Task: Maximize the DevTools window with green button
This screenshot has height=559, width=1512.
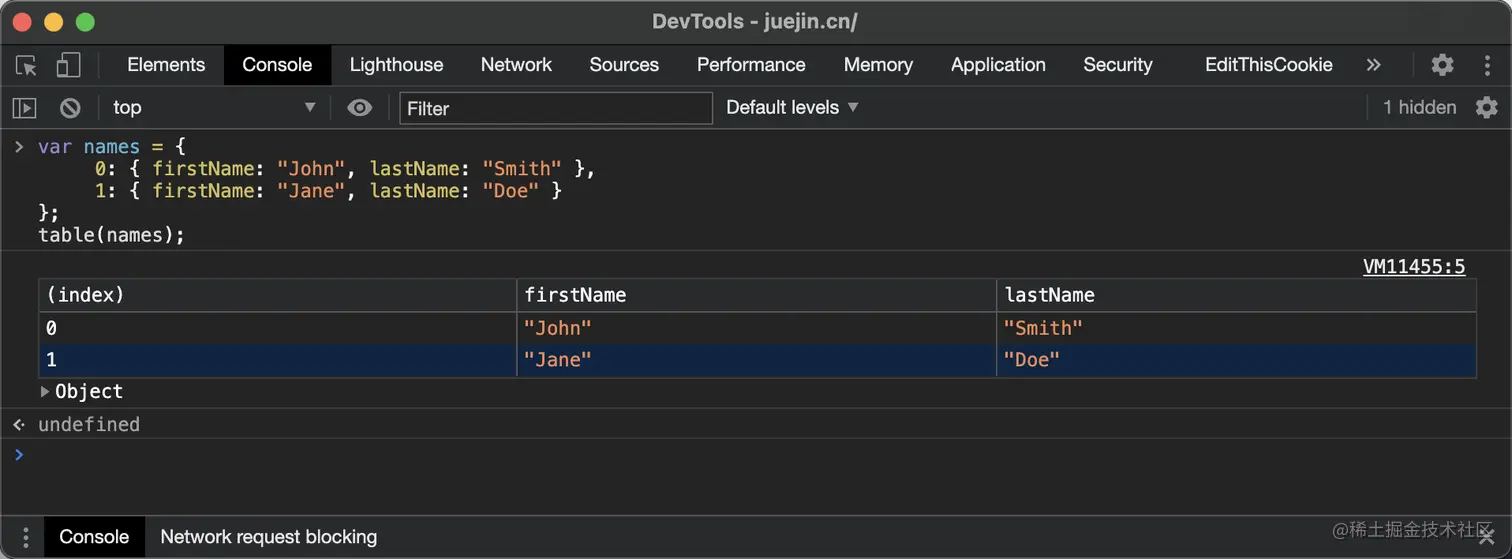Action: [85, 22]
